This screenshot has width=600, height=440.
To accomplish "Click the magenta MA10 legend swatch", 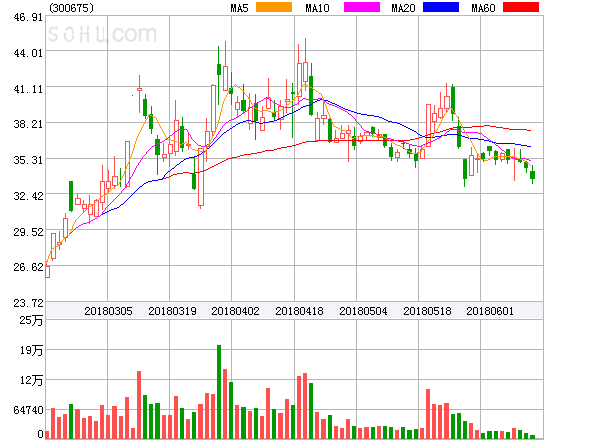I will [x=362, y=7].
